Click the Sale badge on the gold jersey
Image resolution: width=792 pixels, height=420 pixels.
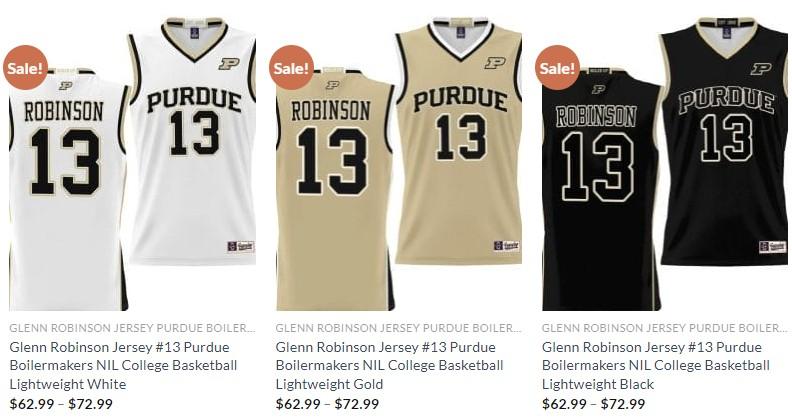[291, 68]
